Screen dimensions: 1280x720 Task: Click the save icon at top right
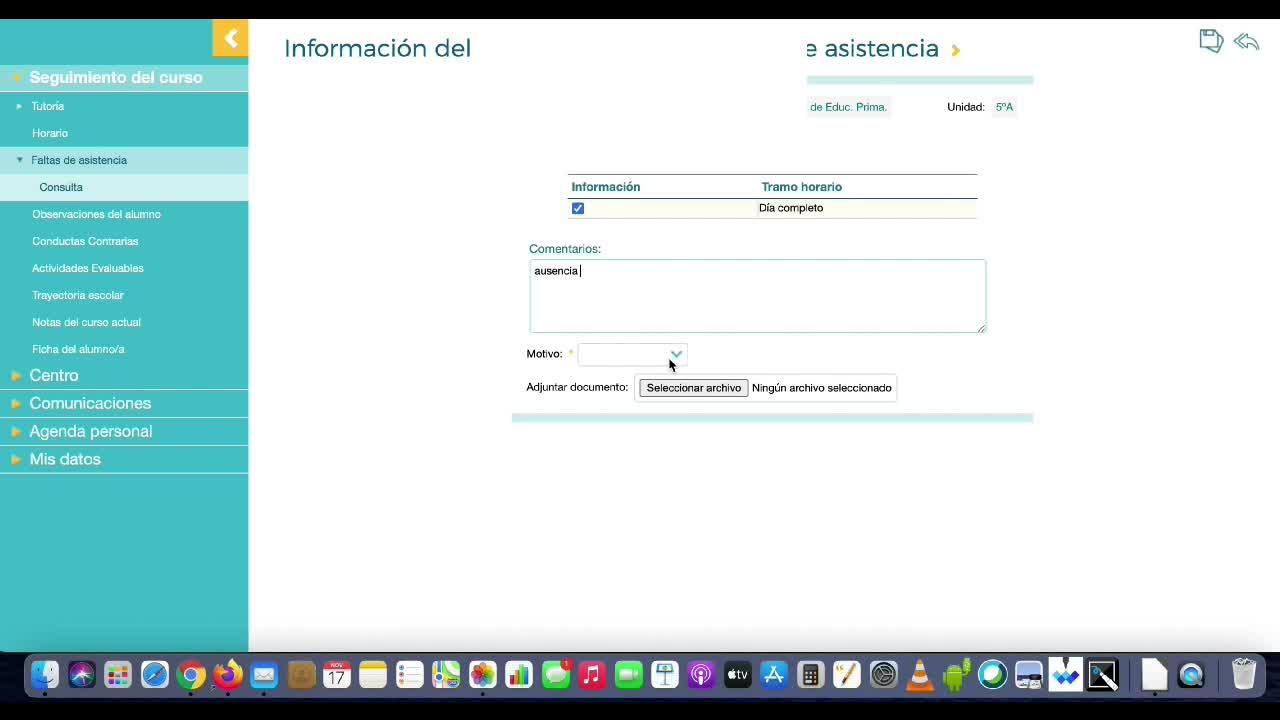tap(1211, 41)
